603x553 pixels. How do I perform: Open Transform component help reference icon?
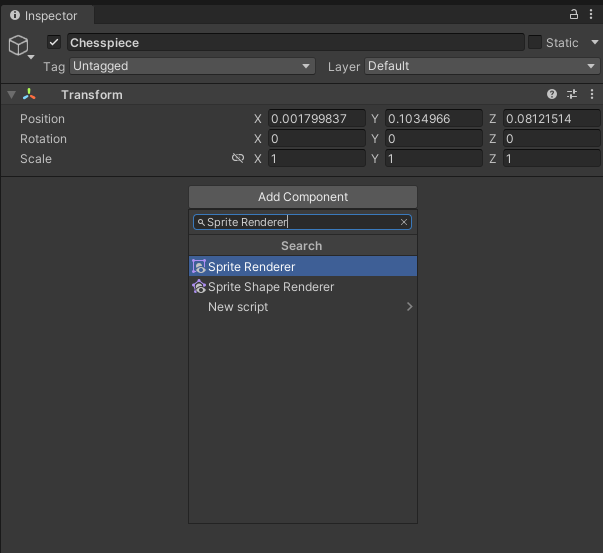552,94
